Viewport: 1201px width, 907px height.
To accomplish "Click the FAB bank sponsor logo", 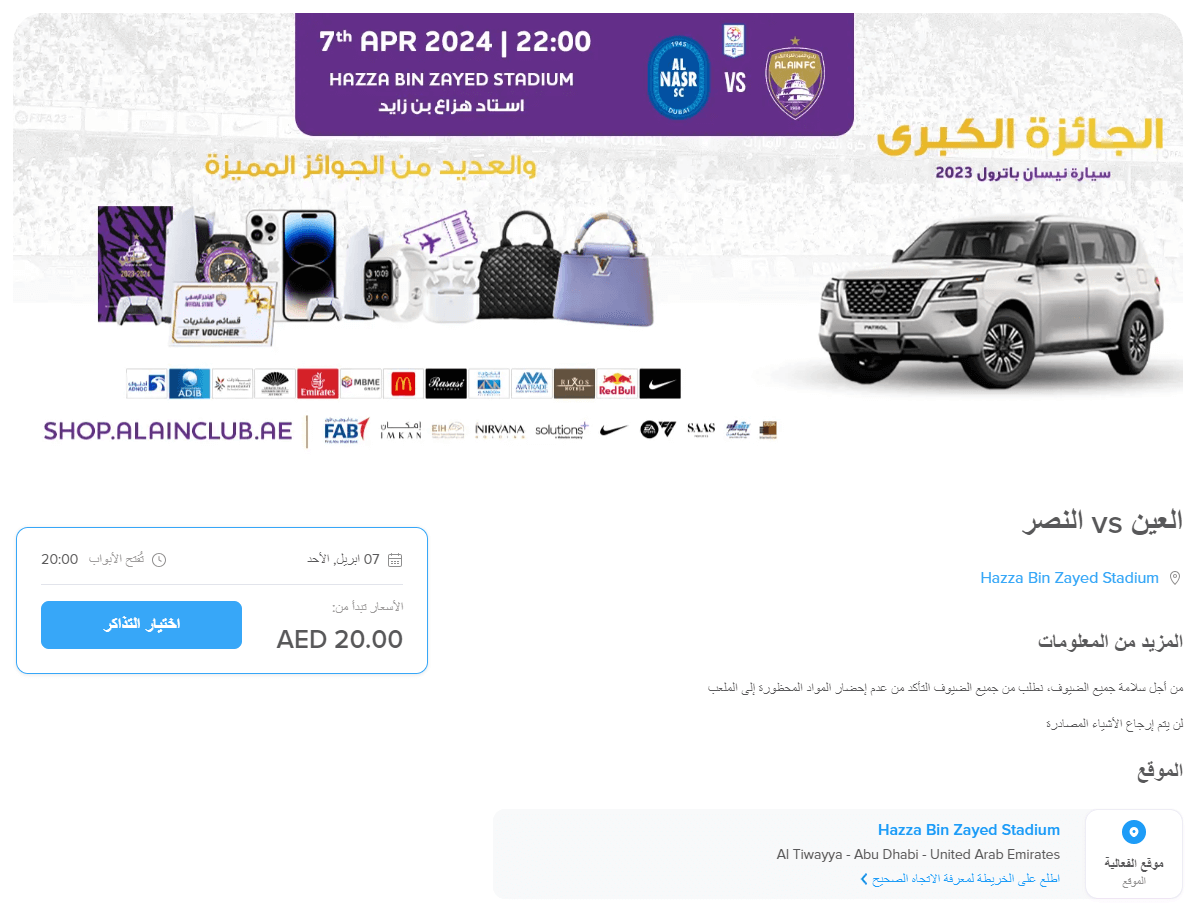I will (x=346, y=430).
